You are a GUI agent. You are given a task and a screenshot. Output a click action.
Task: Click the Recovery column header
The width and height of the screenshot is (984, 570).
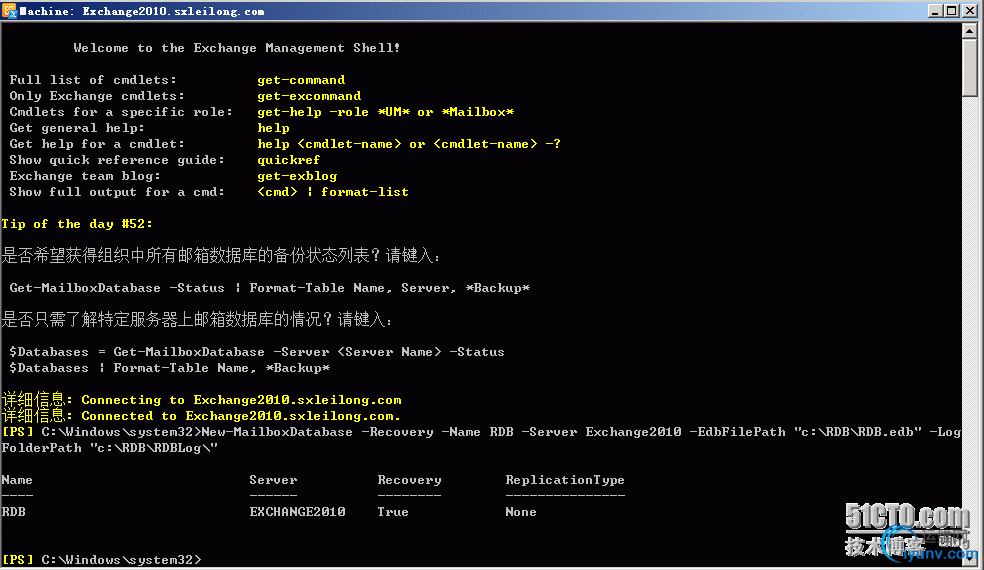click(x=409, y=480)
